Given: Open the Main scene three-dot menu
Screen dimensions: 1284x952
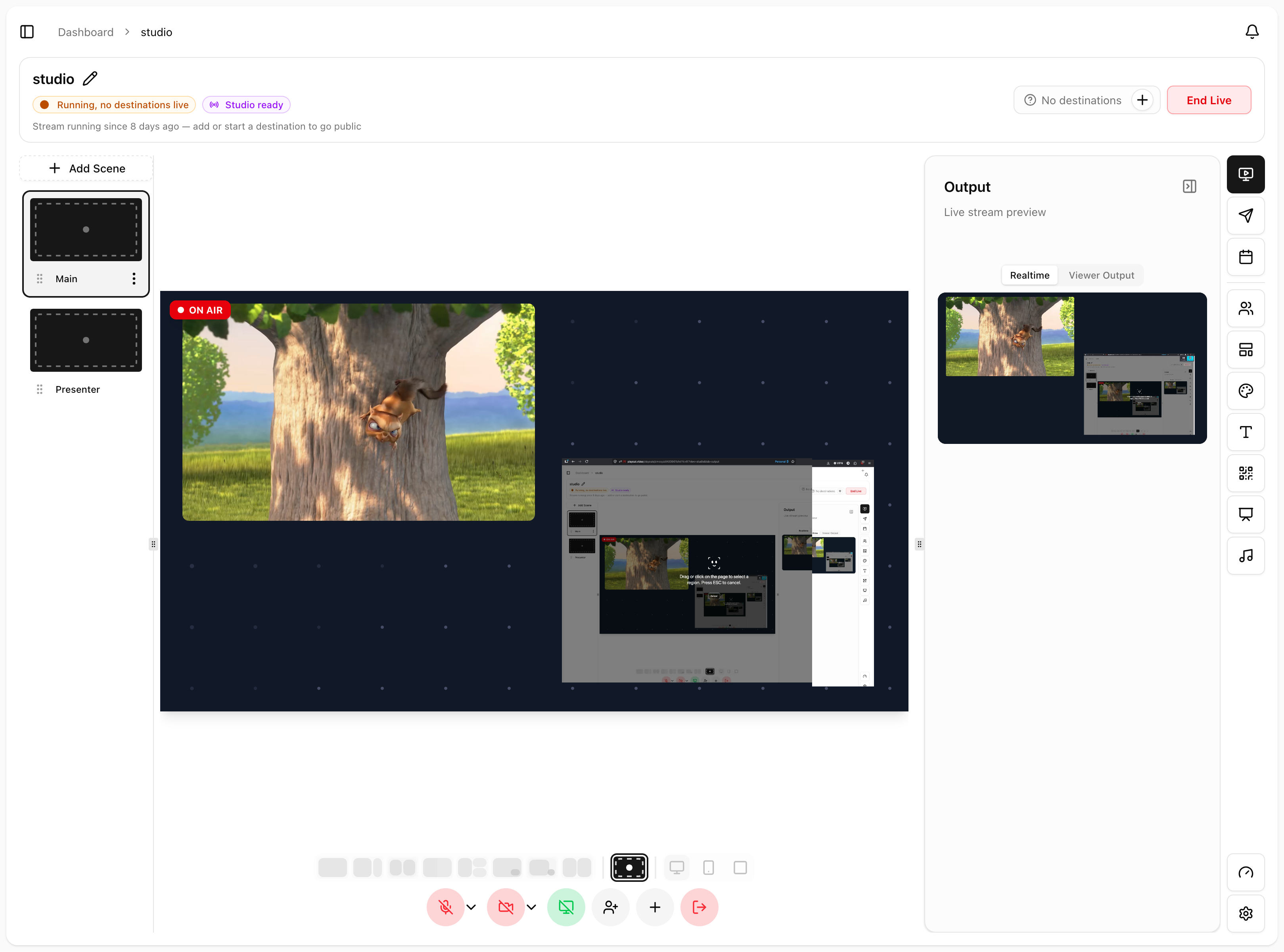Looking at the screenshot, I should coord(134,279).
